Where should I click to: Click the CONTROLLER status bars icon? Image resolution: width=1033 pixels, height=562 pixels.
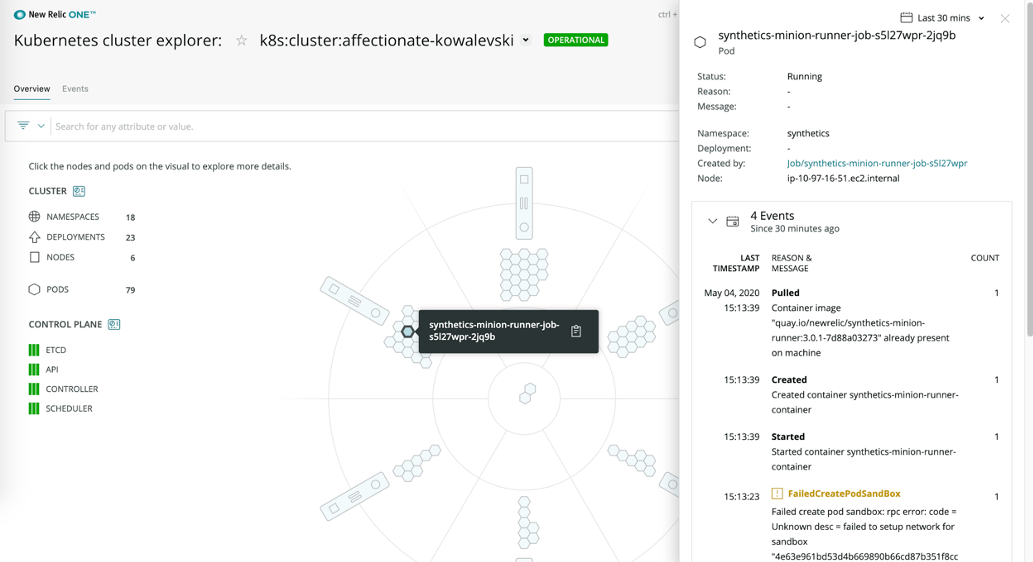[34, 389]
